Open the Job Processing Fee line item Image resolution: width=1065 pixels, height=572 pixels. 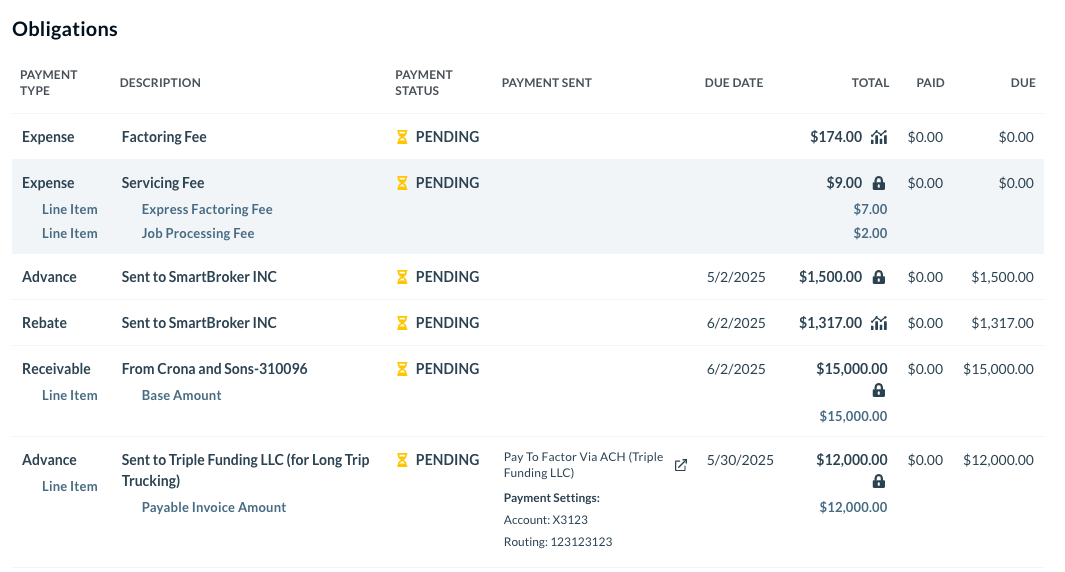(198, 233)
